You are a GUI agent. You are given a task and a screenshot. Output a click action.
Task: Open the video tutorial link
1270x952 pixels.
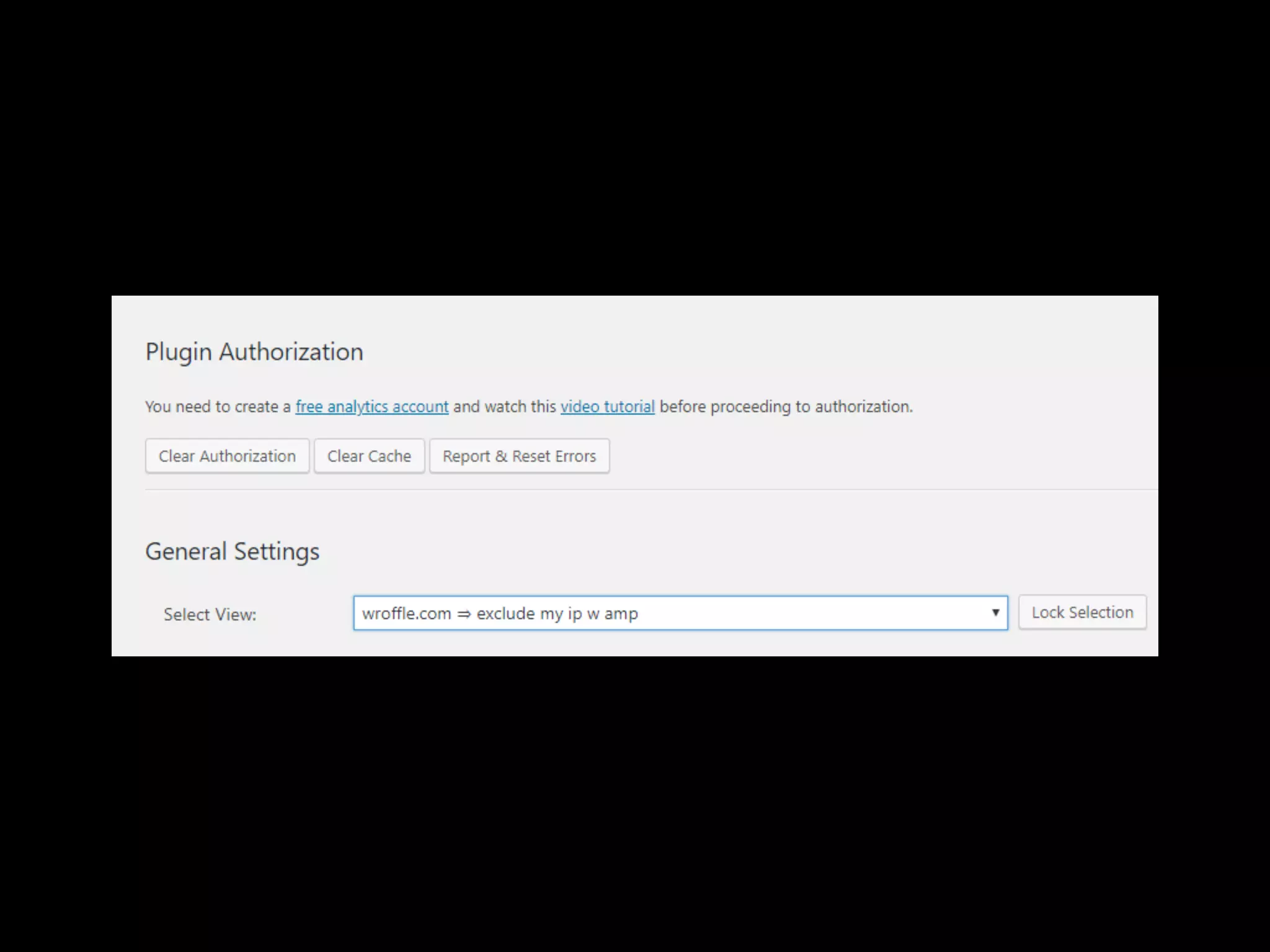point(607,407)
